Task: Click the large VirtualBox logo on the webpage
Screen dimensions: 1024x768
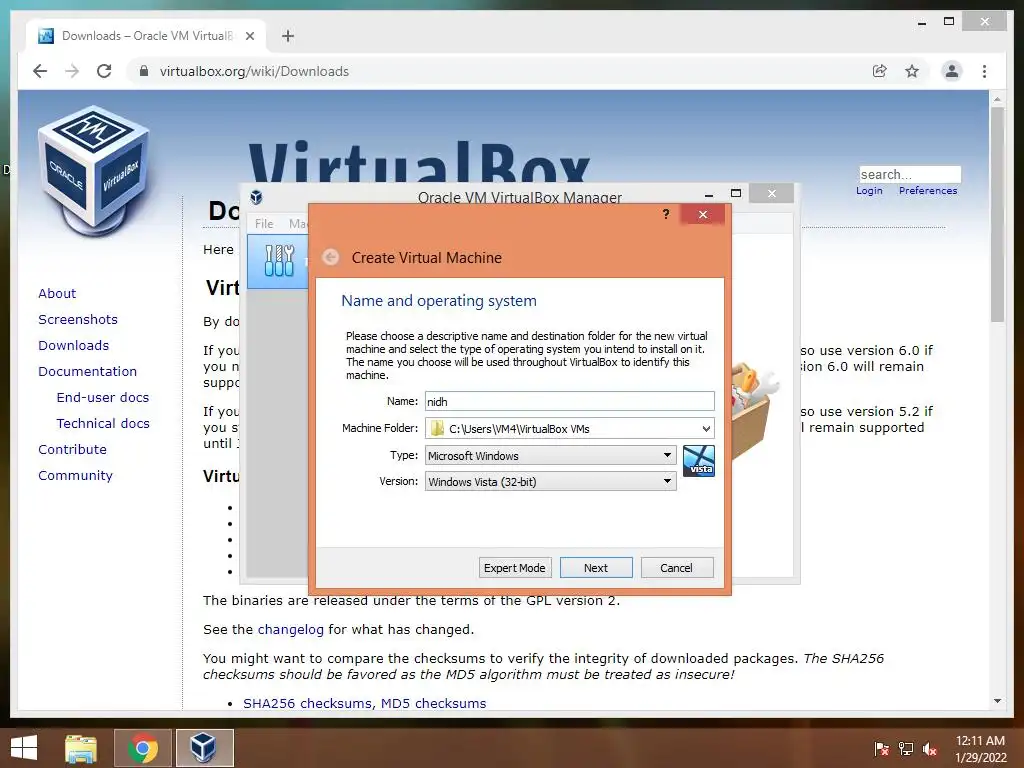Action: coord(93,171)
